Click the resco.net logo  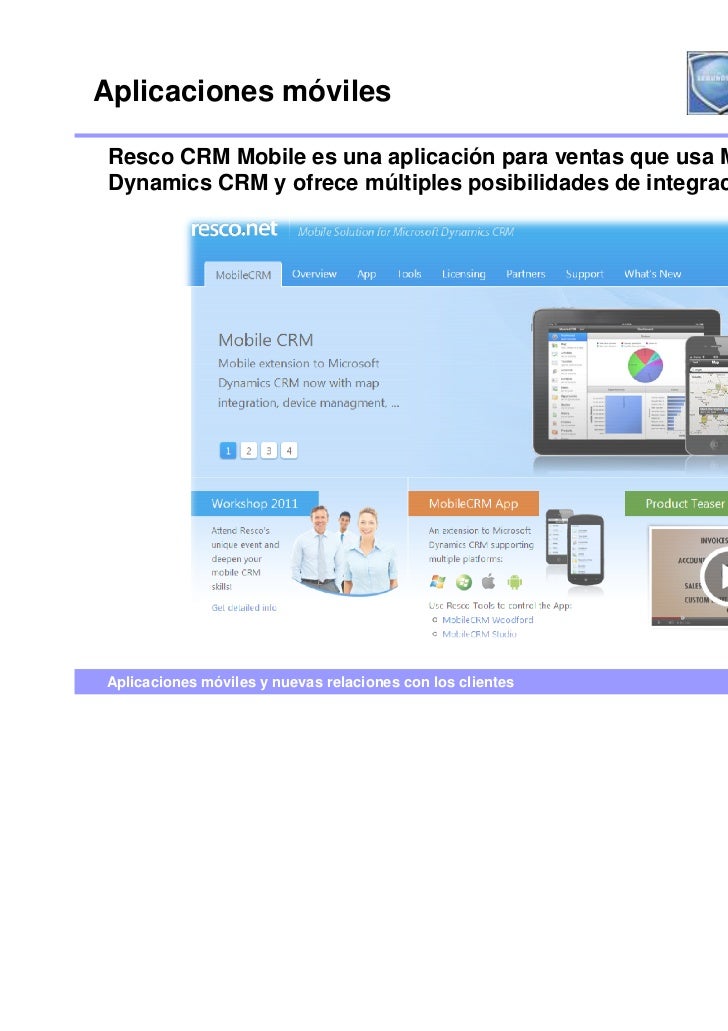click(234, 229)
